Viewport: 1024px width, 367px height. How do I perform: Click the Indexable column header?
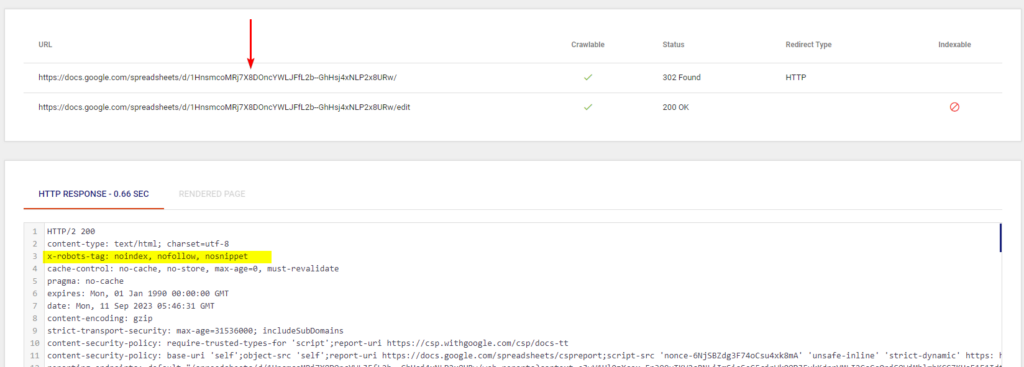pyautogui.click(x=955, y=44)
